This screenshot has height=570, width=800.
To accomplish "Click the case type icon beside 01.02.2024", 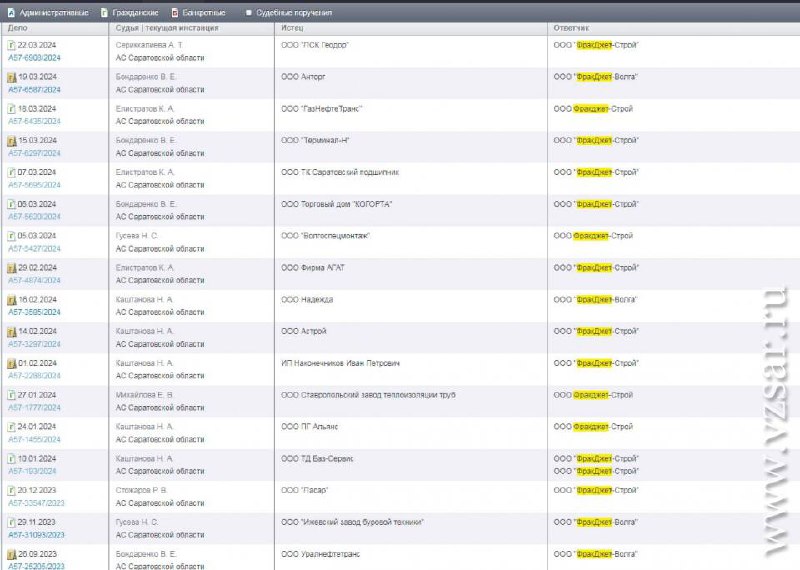I will 12,363.
